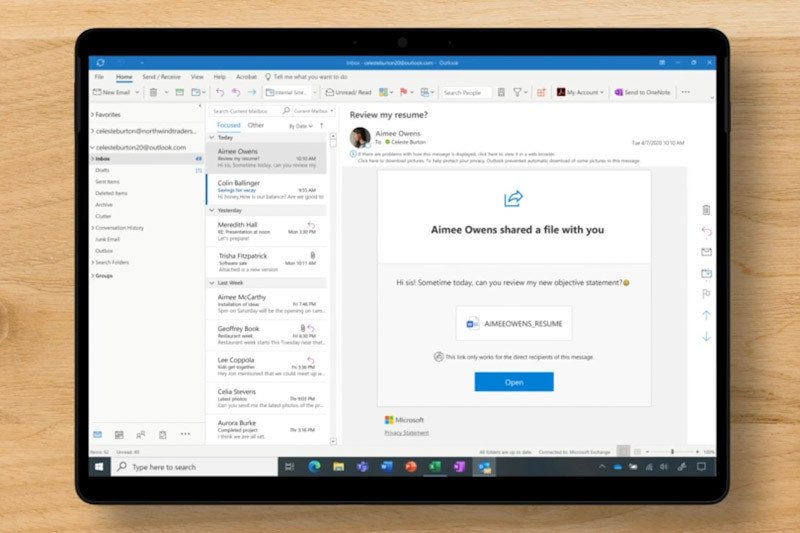800x533 pixels.
Task: Delete message with the trash toolbar icon
Action: coord(153,92)
